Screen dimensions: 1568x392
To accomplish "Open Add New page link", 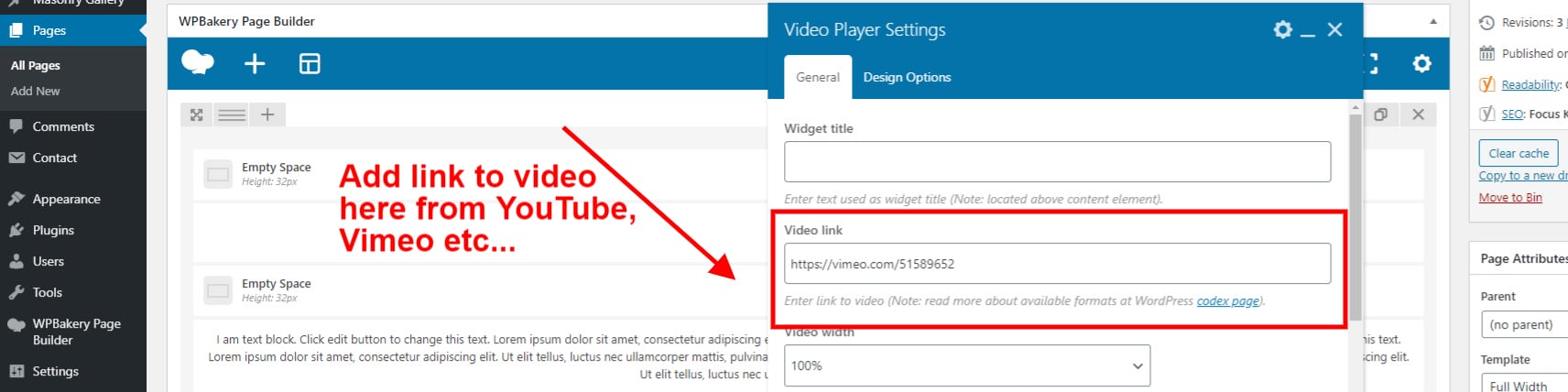I will tap(35, 91).
